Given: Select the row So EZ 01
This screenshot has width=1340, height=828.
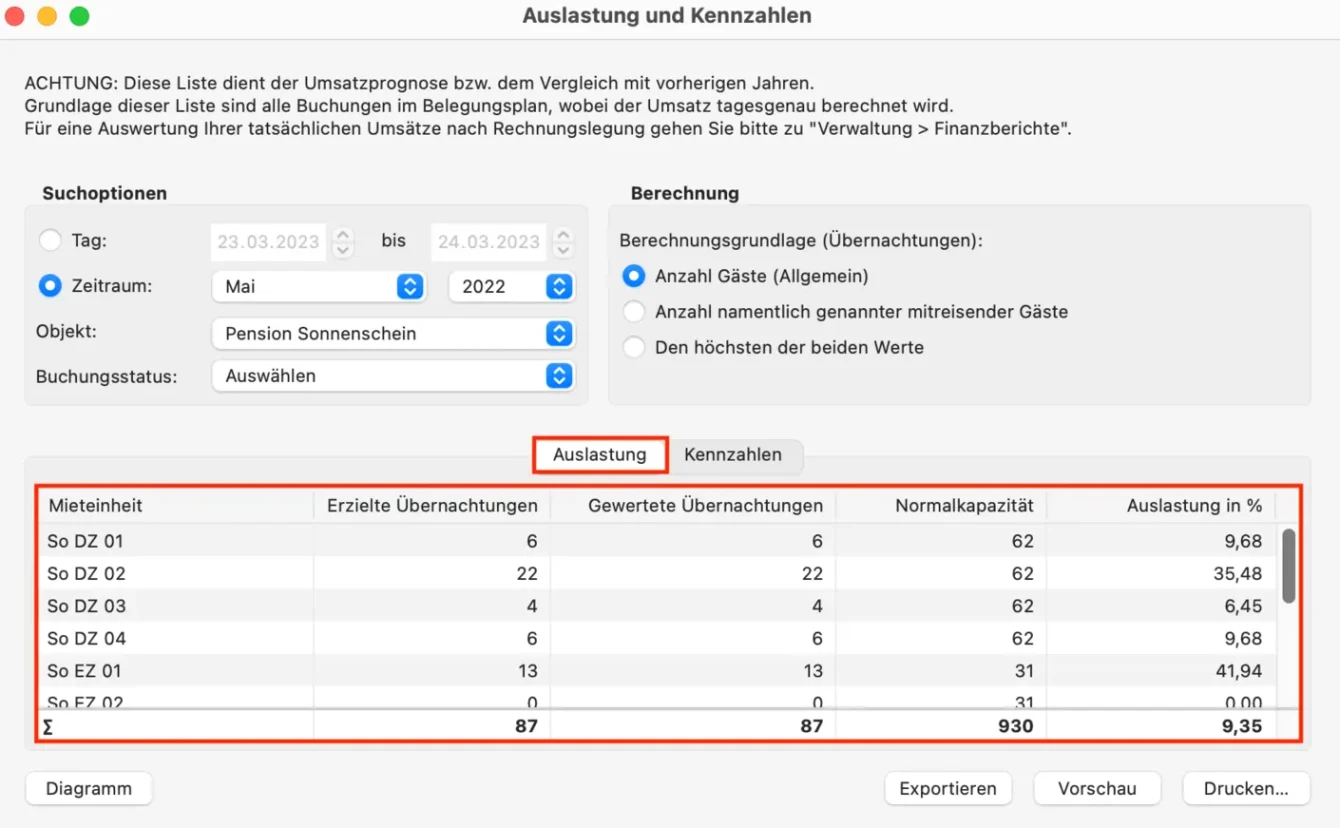Looking at the screenshot, I should (657, 670).
